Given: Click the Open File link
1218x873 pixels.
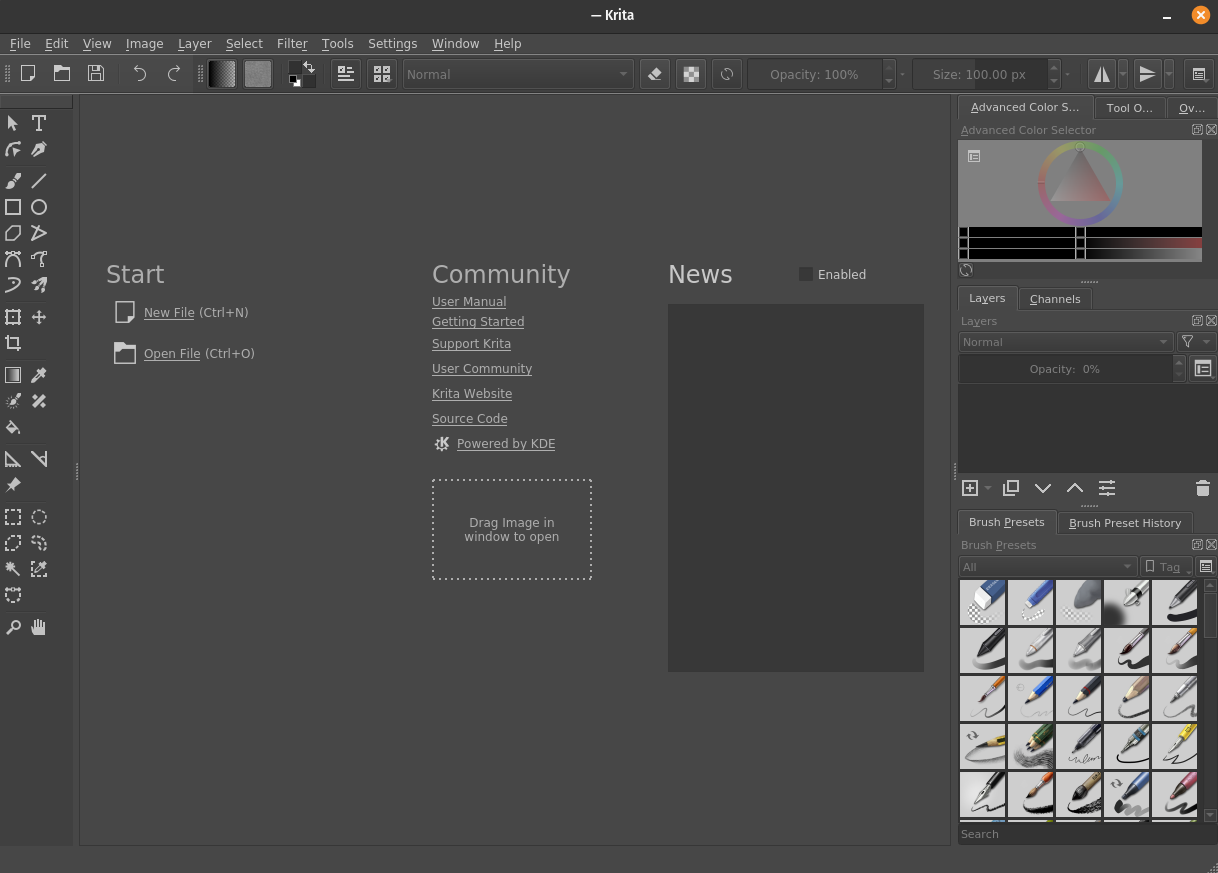Looking at the screenshot, I should [172, 354].
